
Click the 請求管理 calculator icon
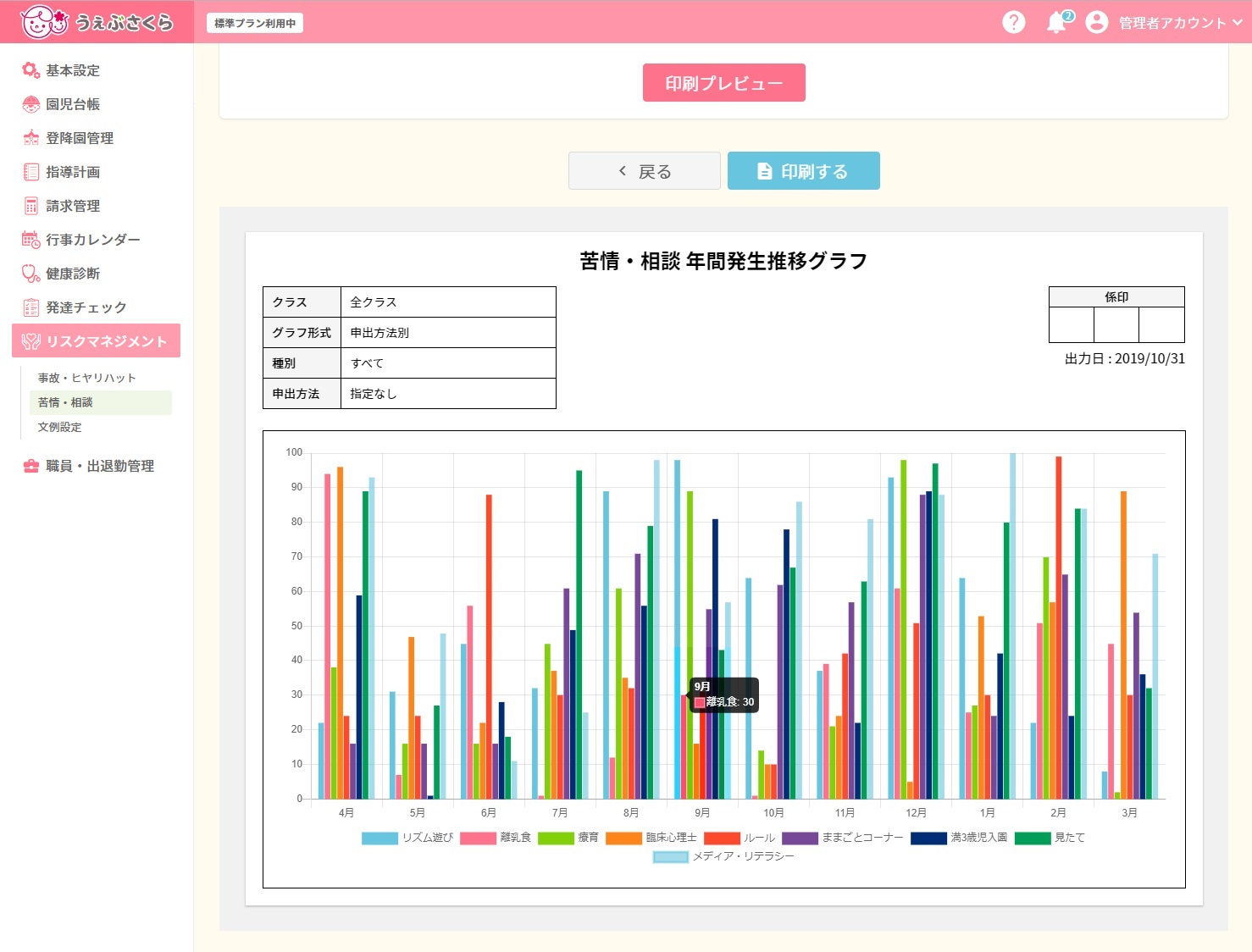pos(30,206)
